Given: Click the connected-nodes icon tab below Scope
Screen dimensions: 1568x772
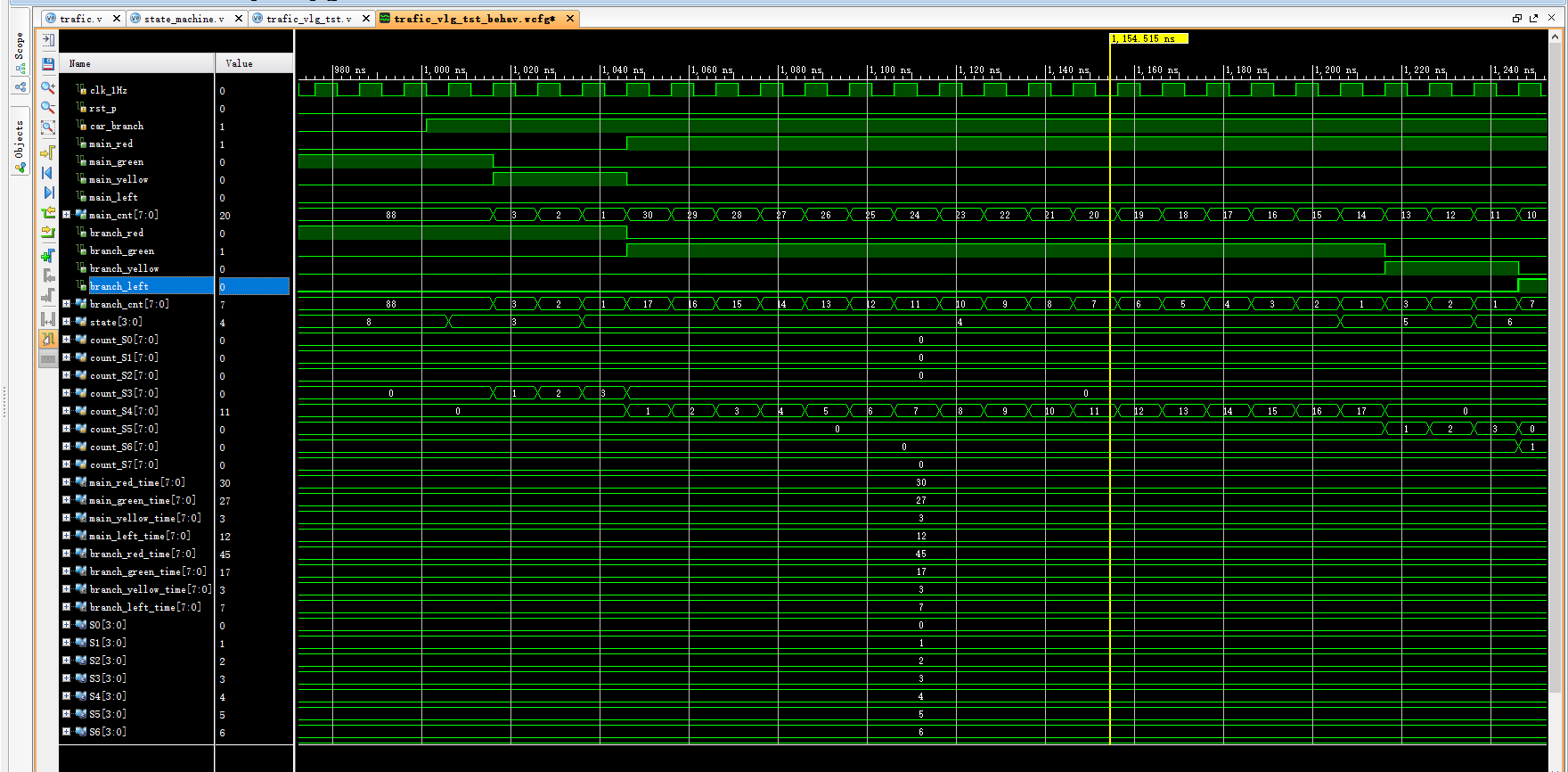Looking at the screenshot, I should coord(20,86).
